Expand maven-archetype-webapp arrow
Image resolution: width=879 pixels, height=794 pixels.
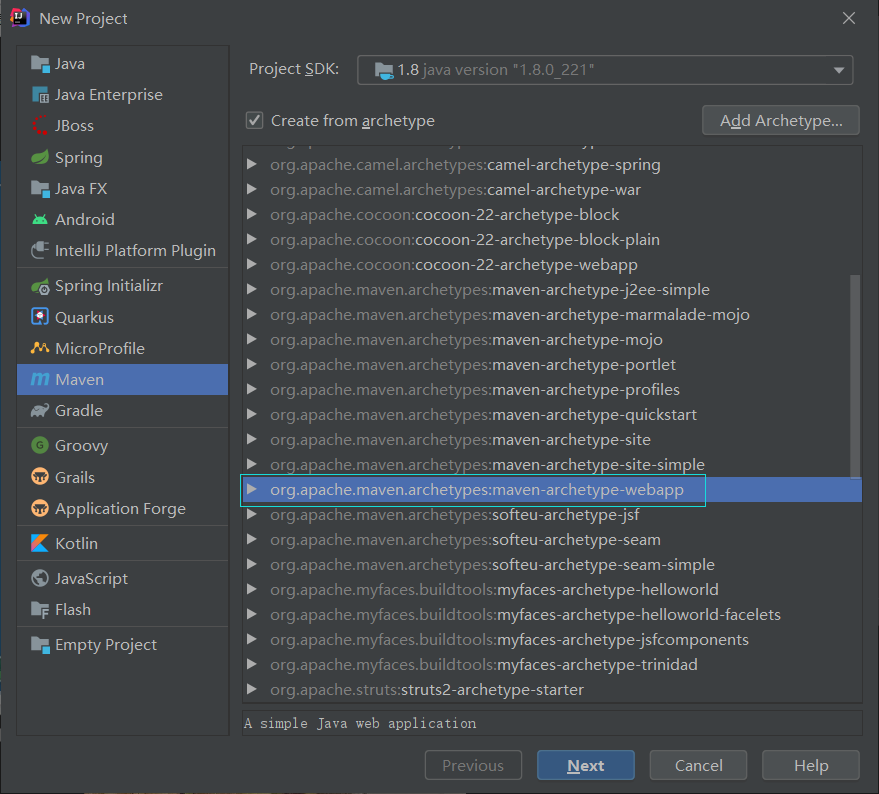click(252, 490)
